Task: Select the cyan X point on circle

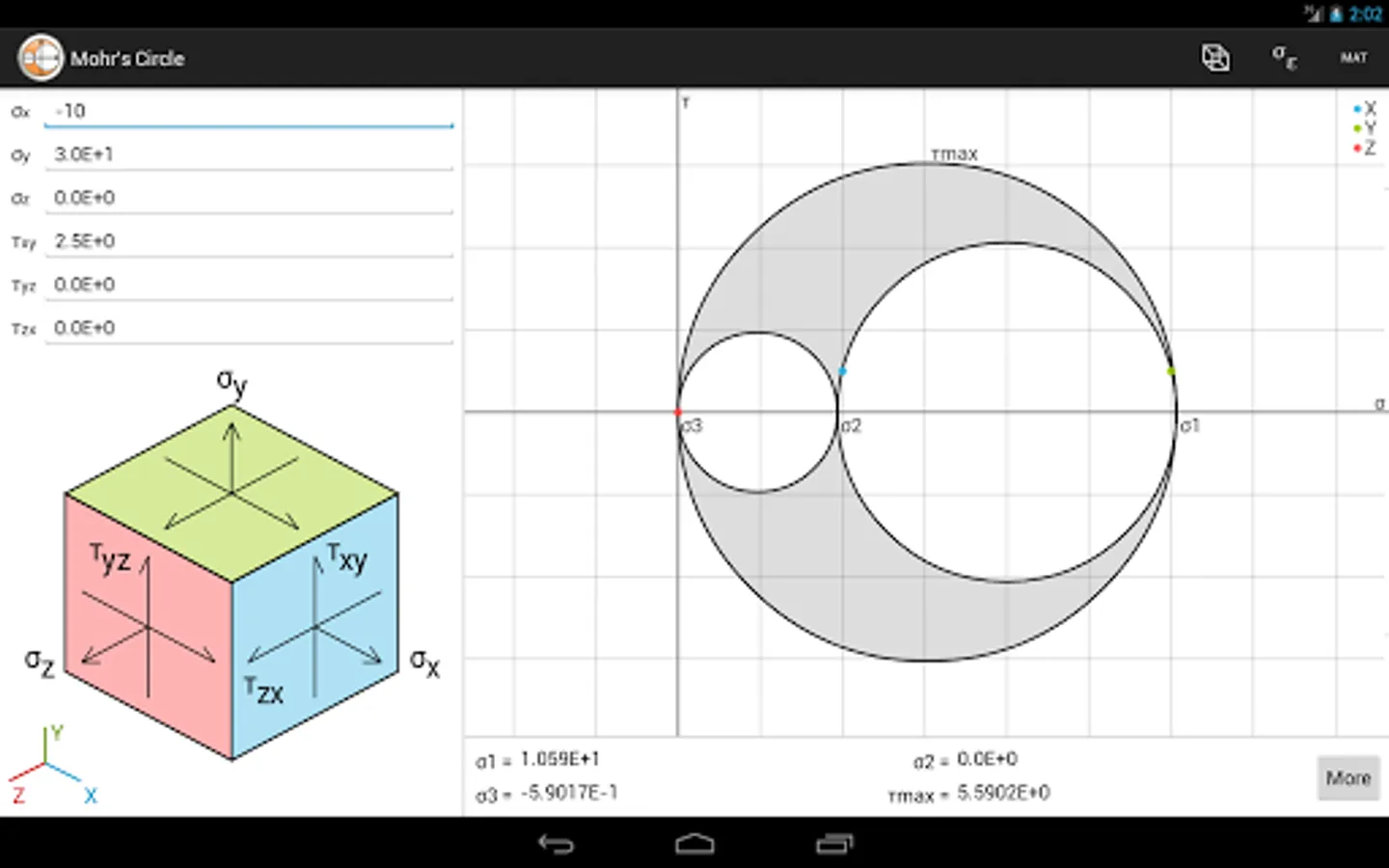Action: (x=842, y=371)
